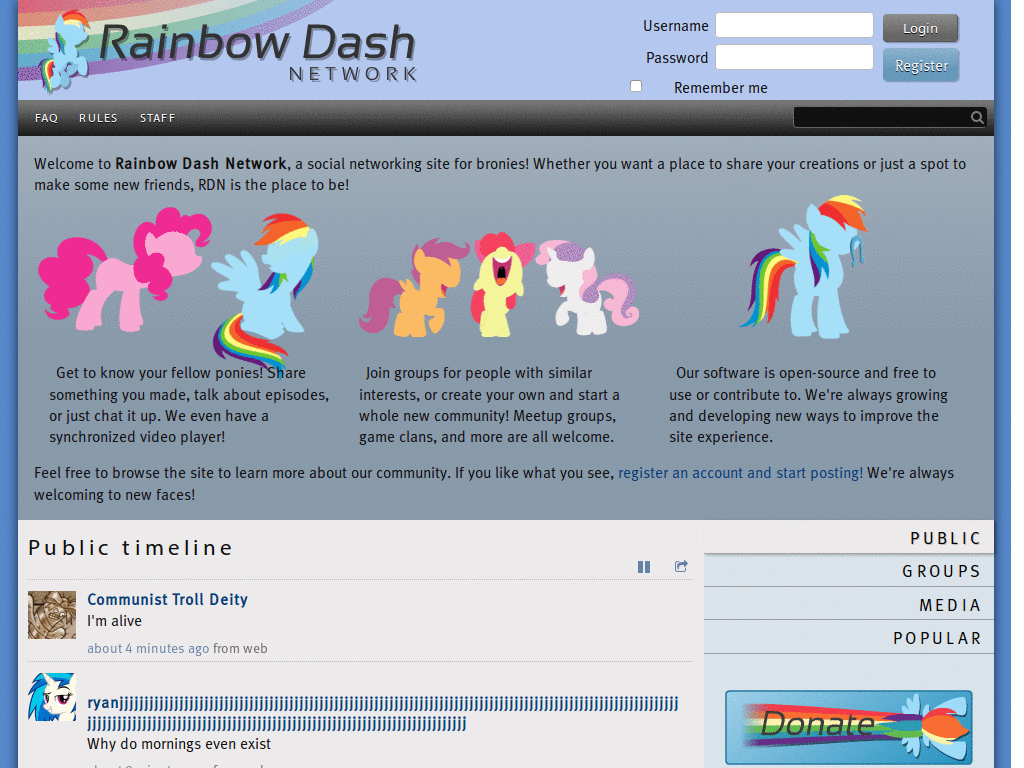Screen dimensions: 1024x768
Task: Click the Register button
Action: [921, 65]
